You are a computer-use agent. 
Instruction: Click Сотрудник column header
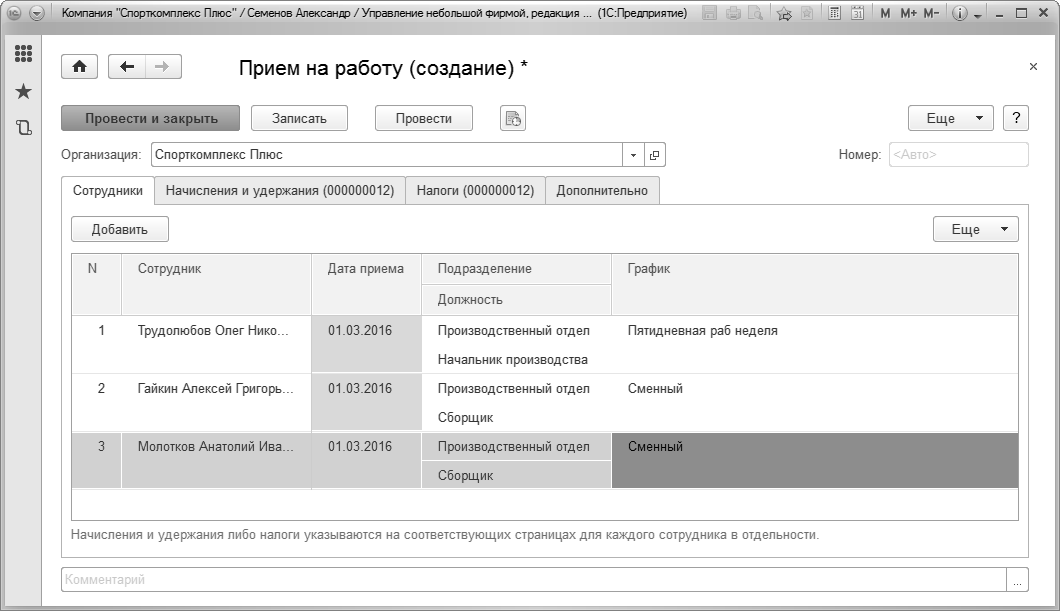click(216, 285)
